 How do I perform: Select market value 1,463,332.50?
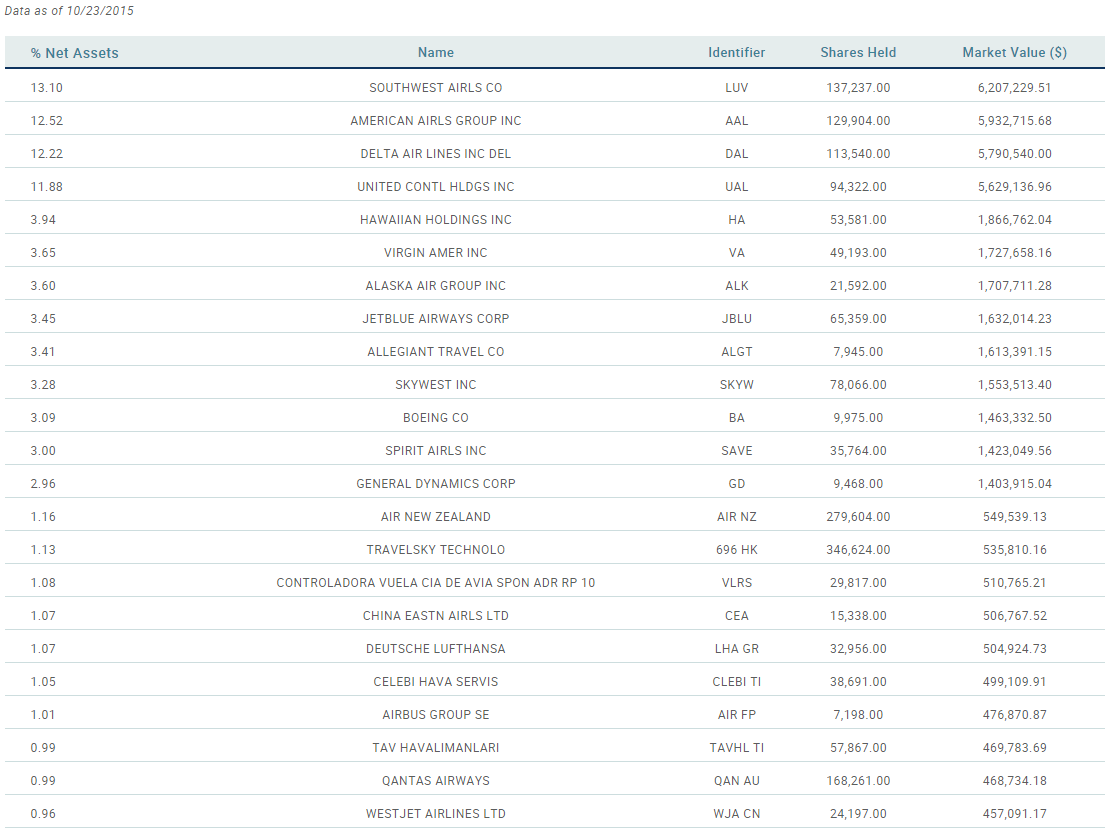pyautogui.click(x=1014, y=418)
